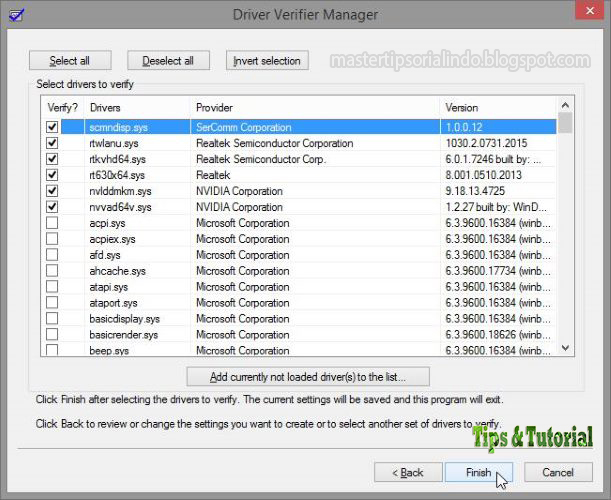Tick the basicrender.sys checkbox
Image resolution: width=611 pixels, height=500 pixels.
click(x=52, y=334)
